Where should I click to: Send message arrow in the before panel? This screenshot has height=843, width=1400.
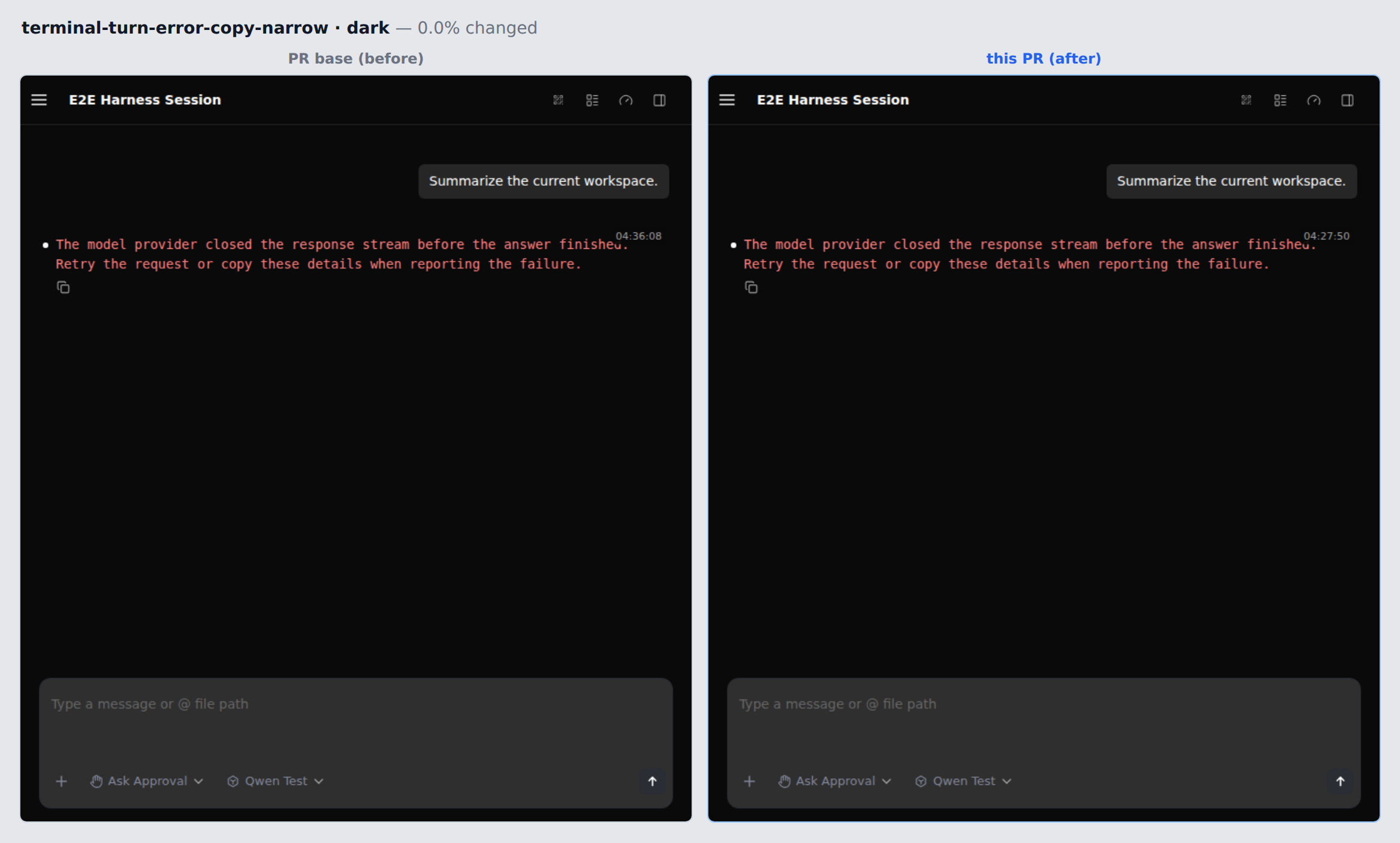(653, 781)
